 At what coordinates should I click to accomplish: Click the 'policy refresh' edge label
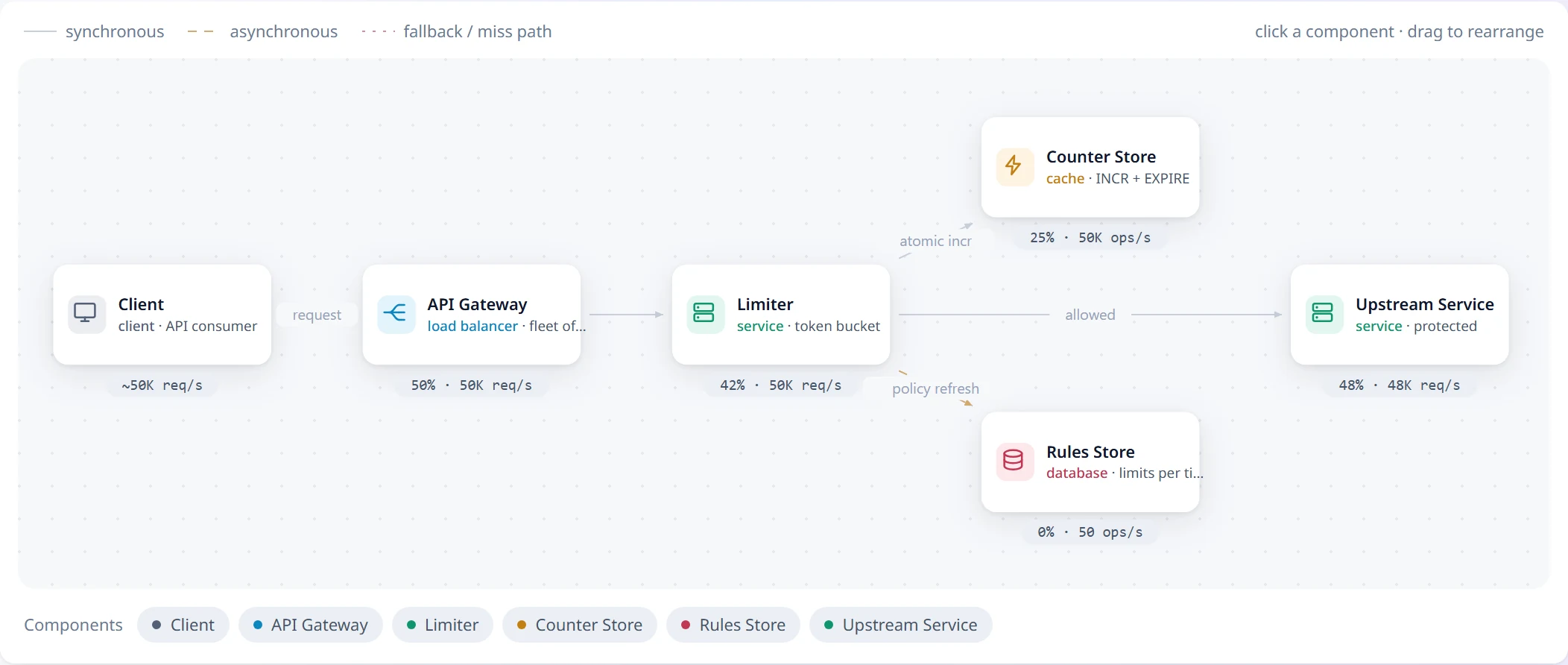[x=935, y=388]
